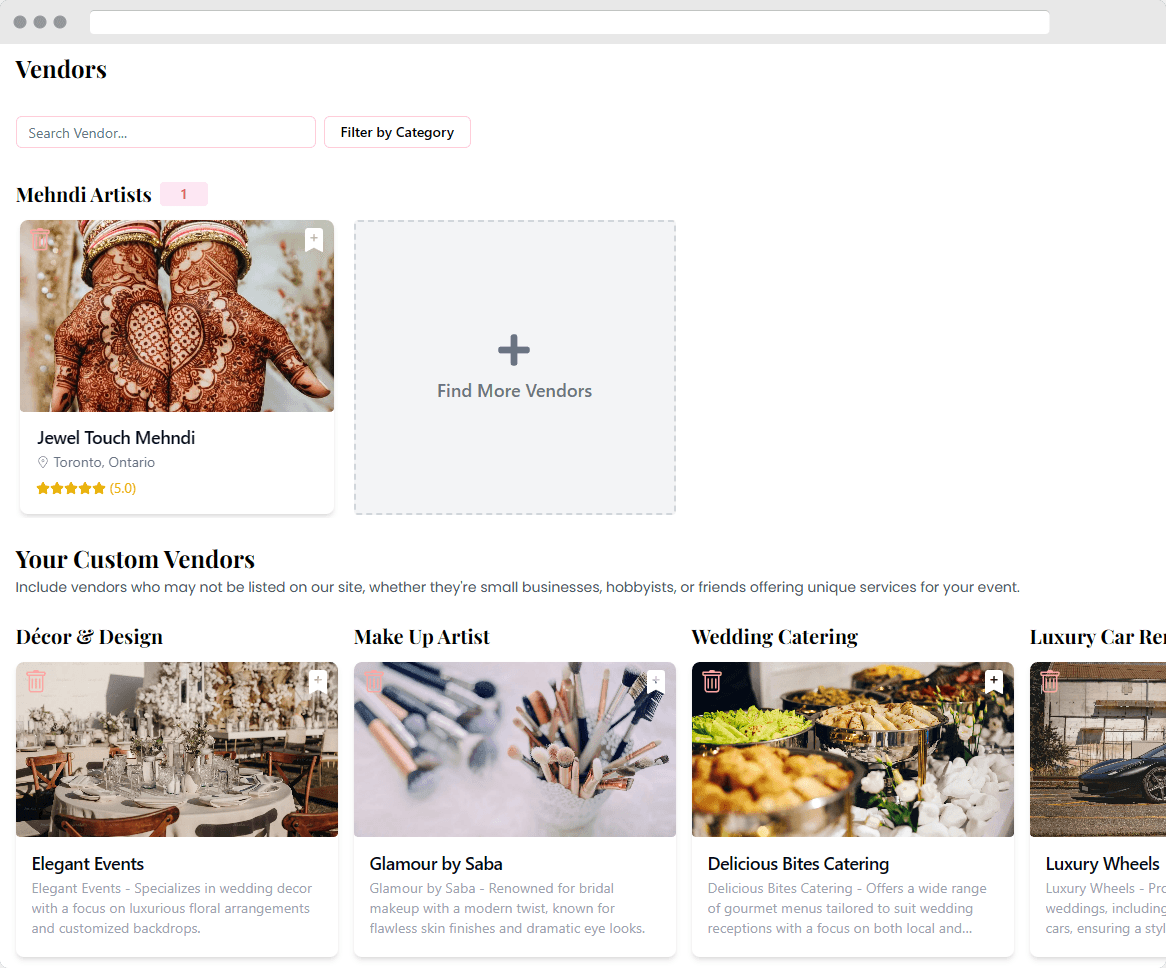Bookmark the Glamour by Saba card
The image size is (1166, 968).
coord(656,681)
